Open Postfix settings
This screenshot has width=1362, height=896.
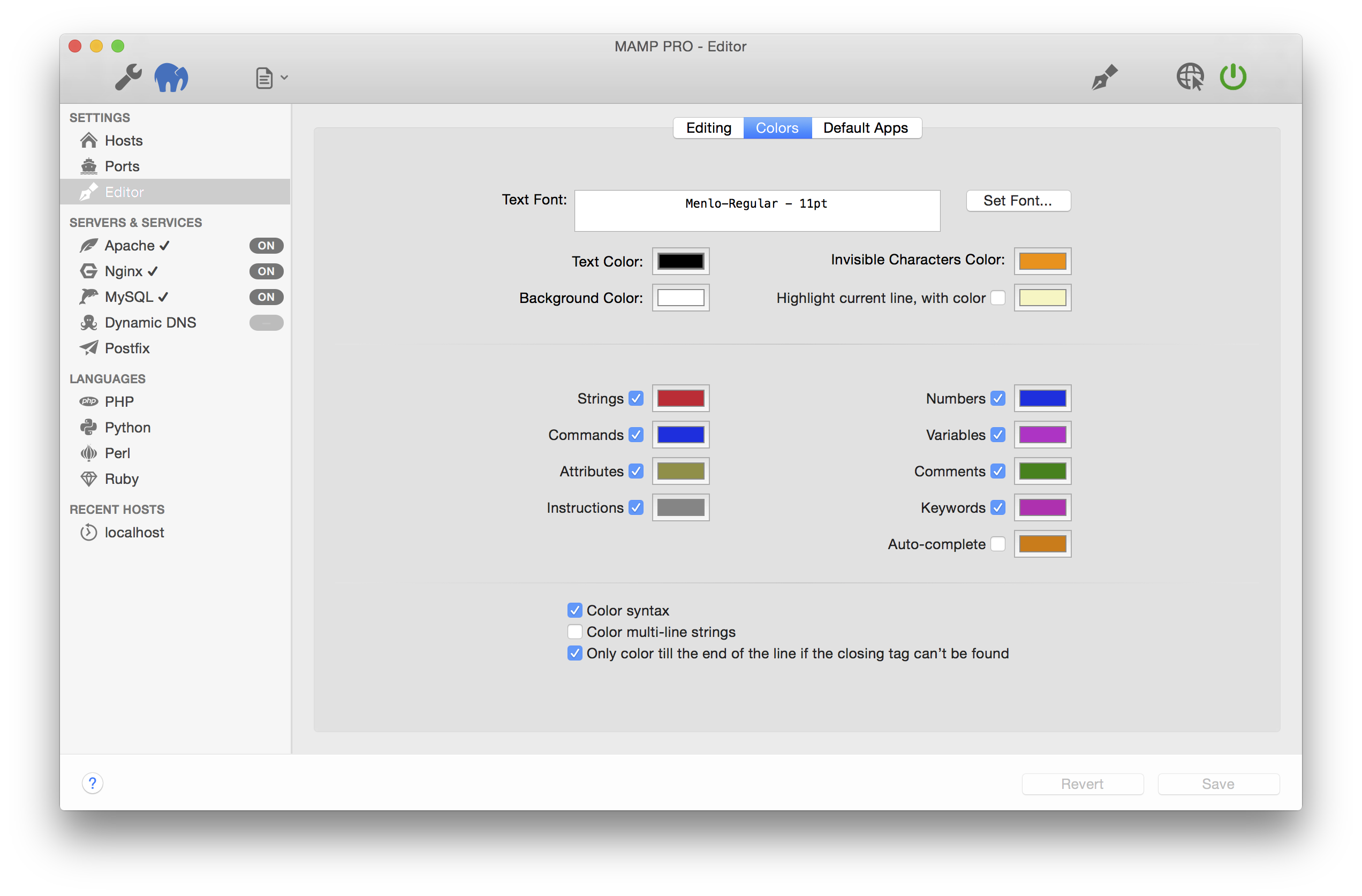coord(115,348)
